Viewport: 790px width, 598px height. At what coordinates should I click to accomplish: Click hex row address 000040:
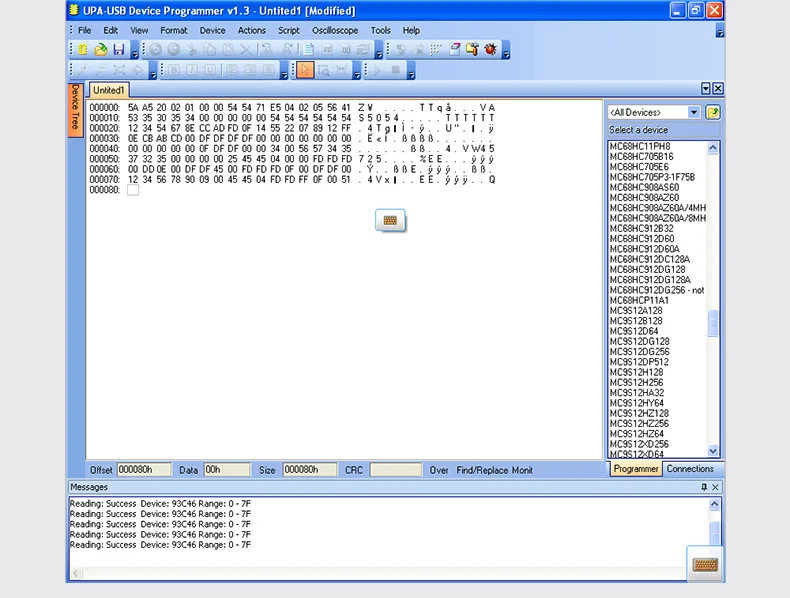point(105,149)
